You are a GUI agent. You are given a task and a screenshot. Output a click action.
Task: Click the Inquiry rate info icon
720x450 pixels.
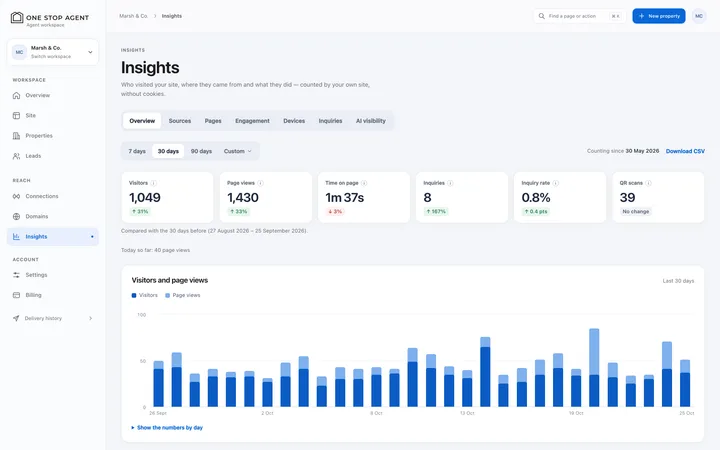[556, 183]
